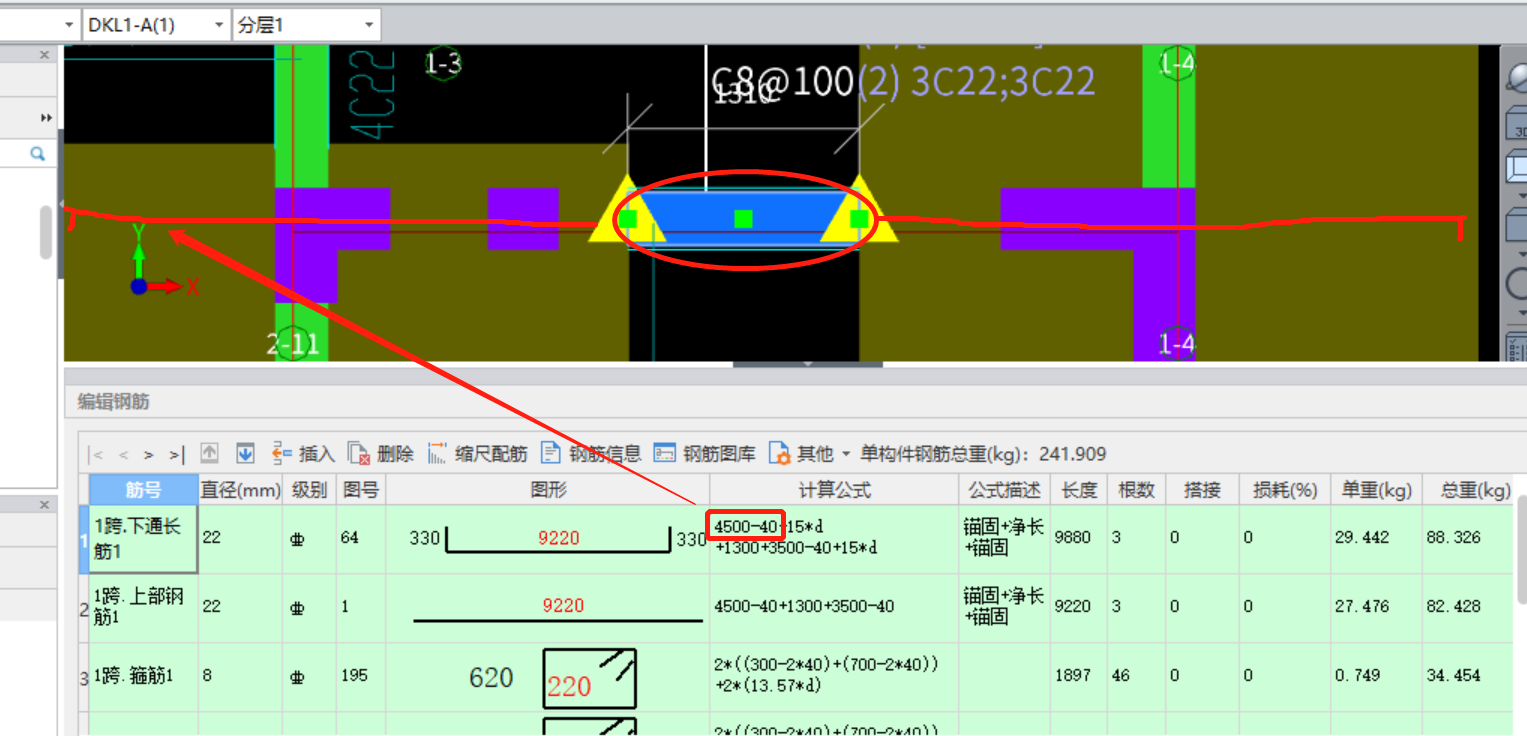
Task: Click 长度 column header
Action: (1079, 490)
